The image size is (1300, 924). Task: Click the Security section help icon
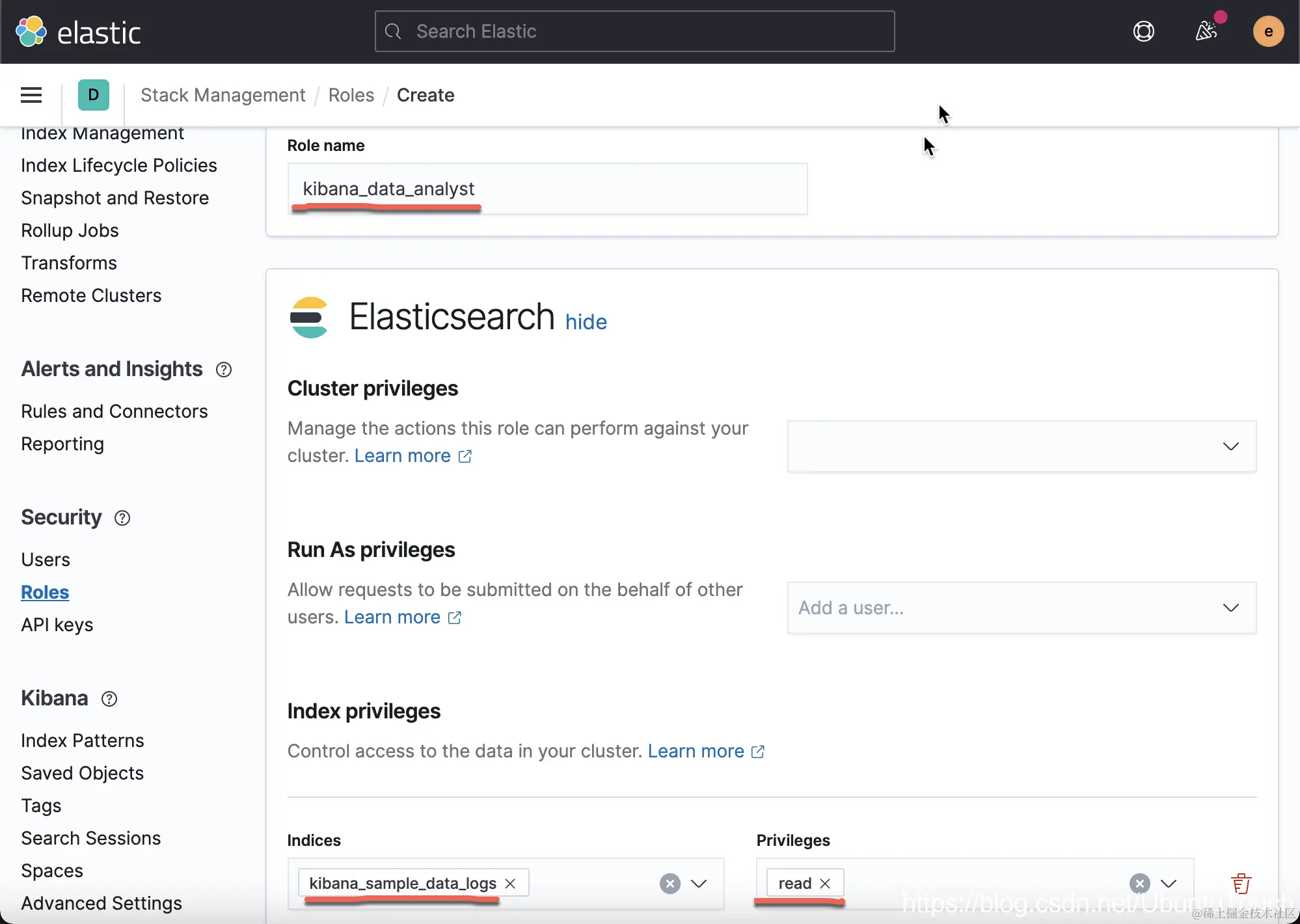(122, 518)
